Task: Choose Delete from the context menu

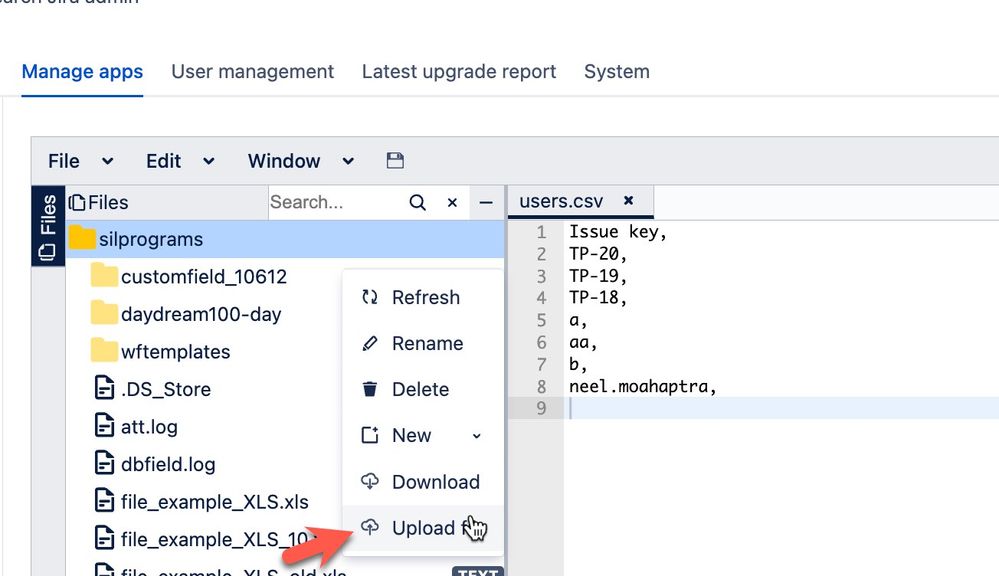Action: point(423,389)
